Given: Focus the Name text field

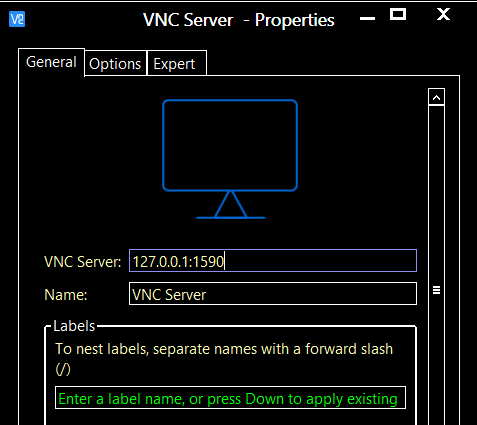Looking at the screenshot, I should tap(273, 294).
